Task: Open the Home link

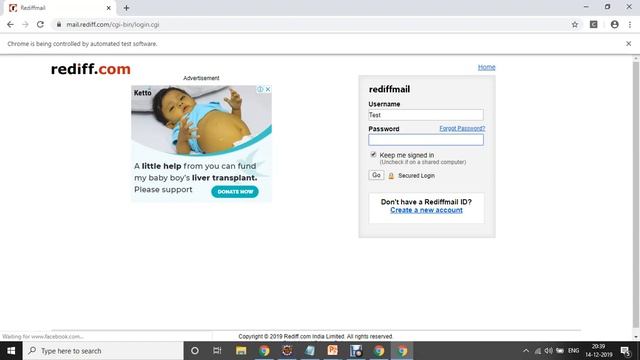Action: tap(487, 67)
